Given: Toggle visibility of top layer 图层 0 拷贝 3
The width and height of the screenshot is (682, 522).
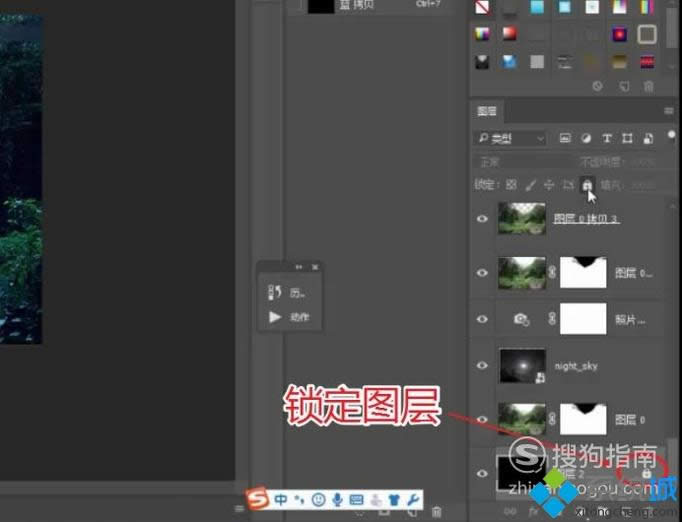Looking at the screenshot, I should click(482, 218).
